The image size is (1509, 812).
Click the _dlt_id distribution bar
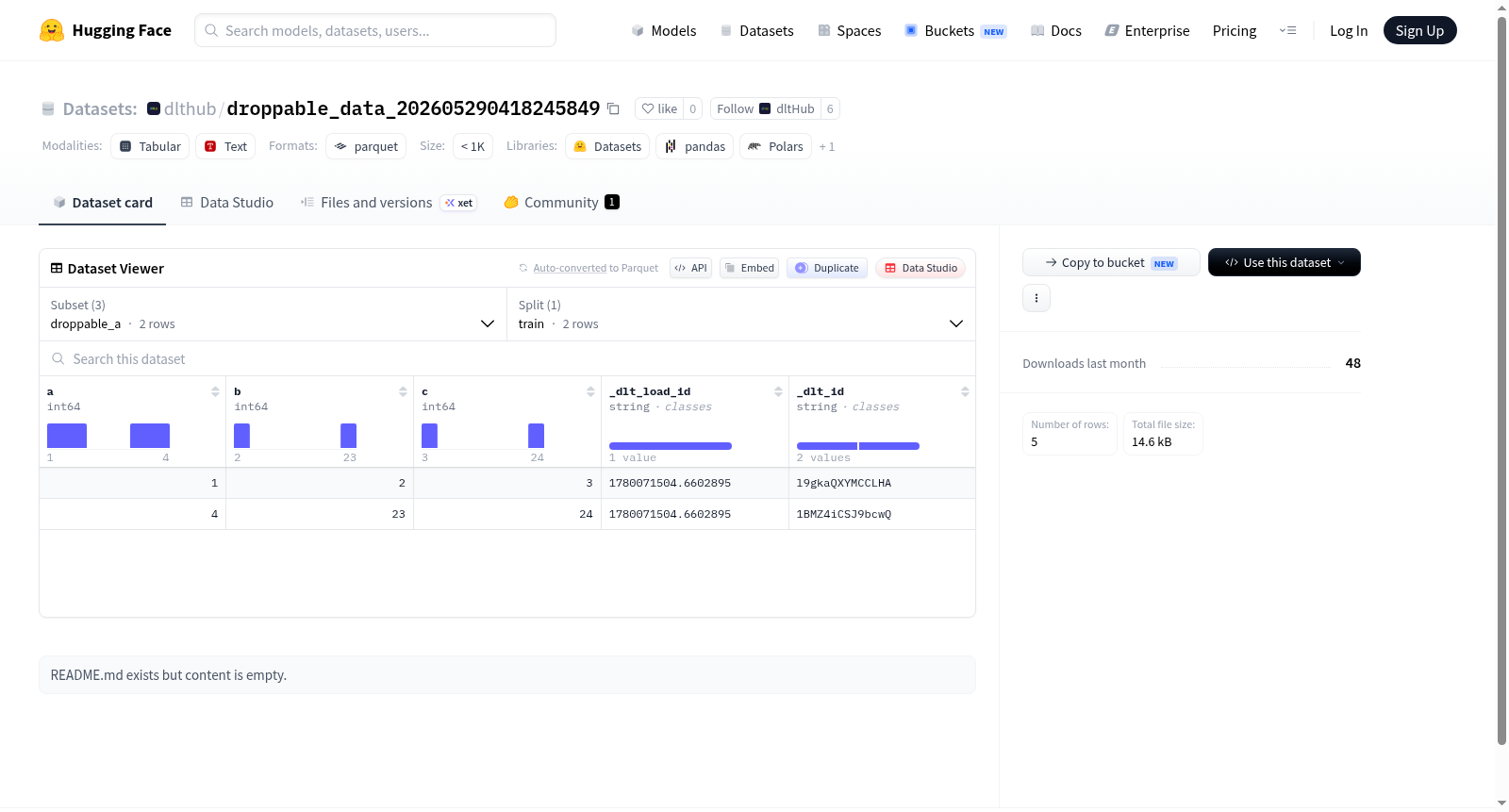(x=858, y=446)
